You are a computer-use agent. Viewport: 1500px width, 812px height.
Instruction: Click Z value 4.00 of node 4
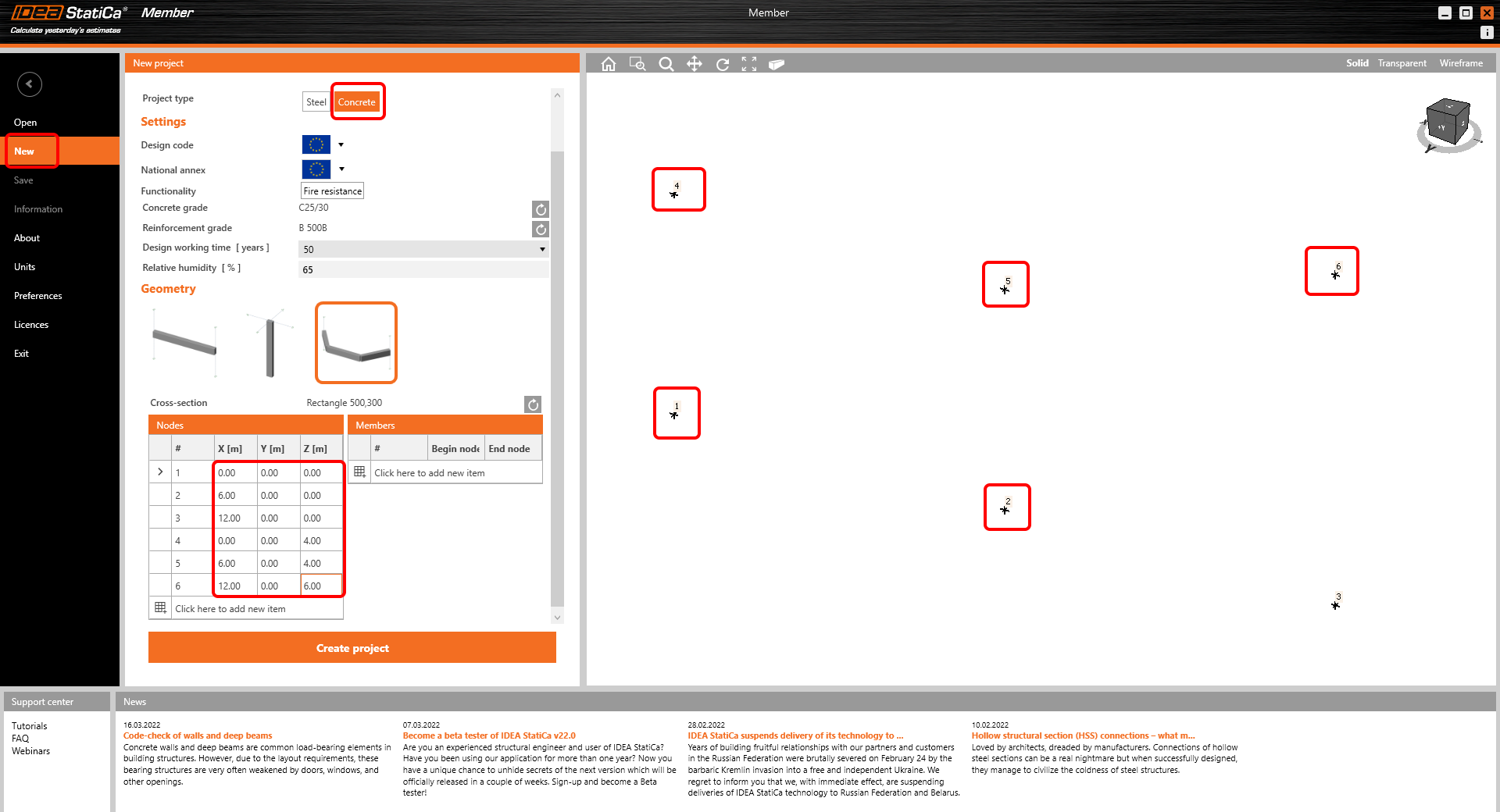(321, 540)
